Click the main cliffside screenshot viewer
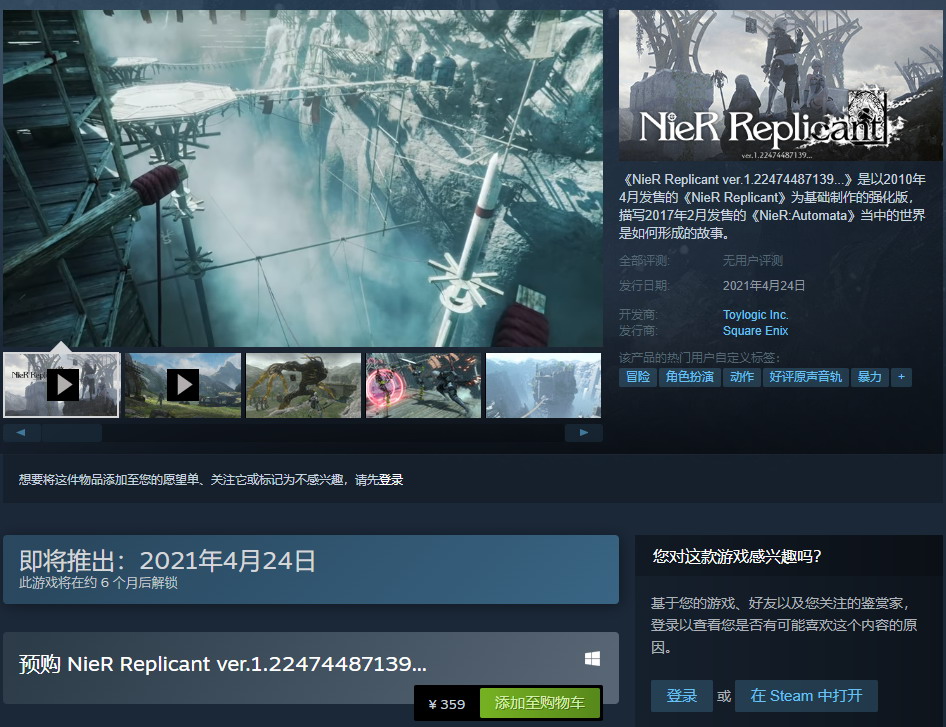The width and height of the screenshot is (946, 727). tap(303, 178)
